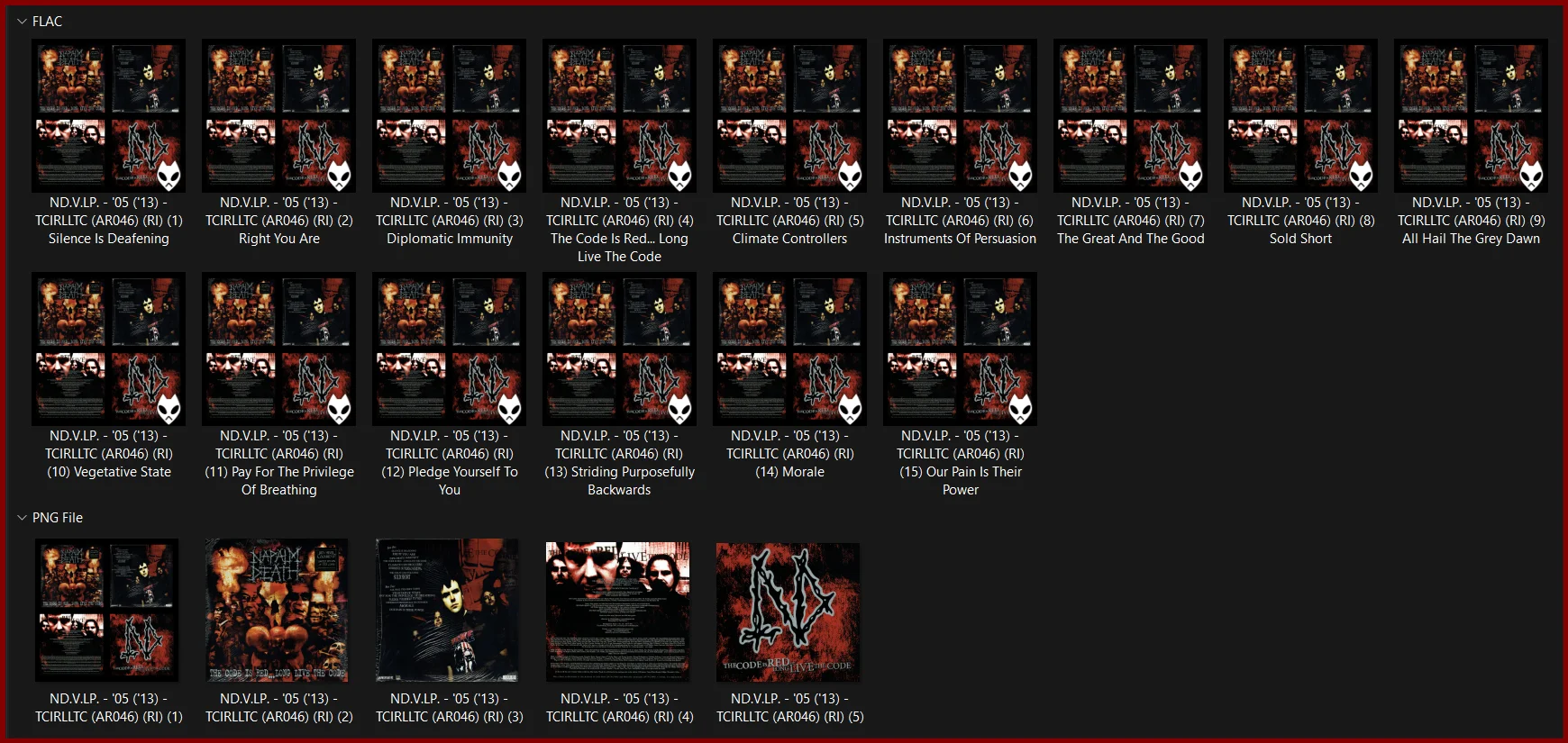This screenshot has width=1568, height=743.
Task: Select PNG band photo thumbnail (RI) (4)
Action: (618, 610)
